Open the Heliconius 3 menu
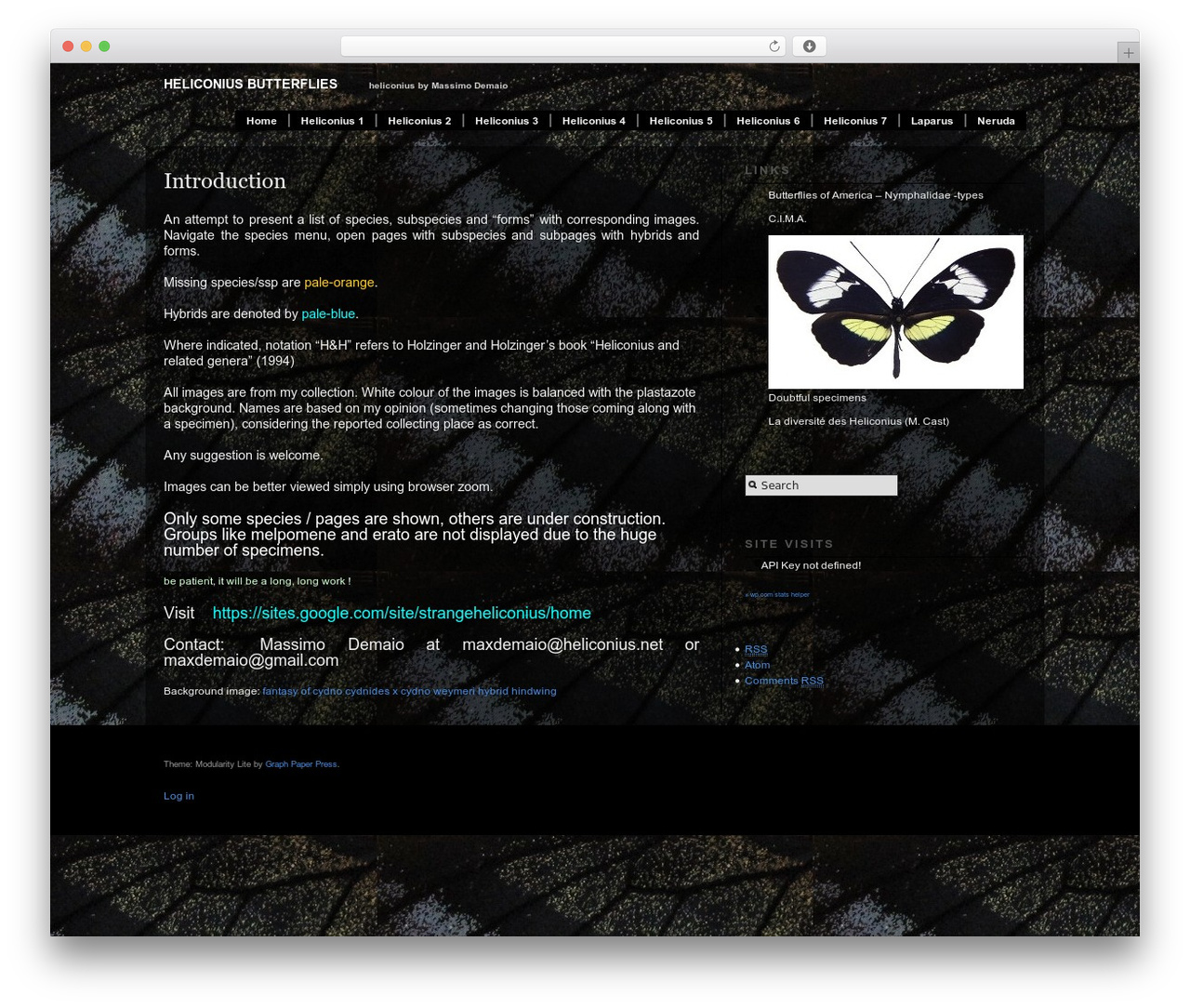Viewport: 1190px width, 1008px height. tap(507, 121)
